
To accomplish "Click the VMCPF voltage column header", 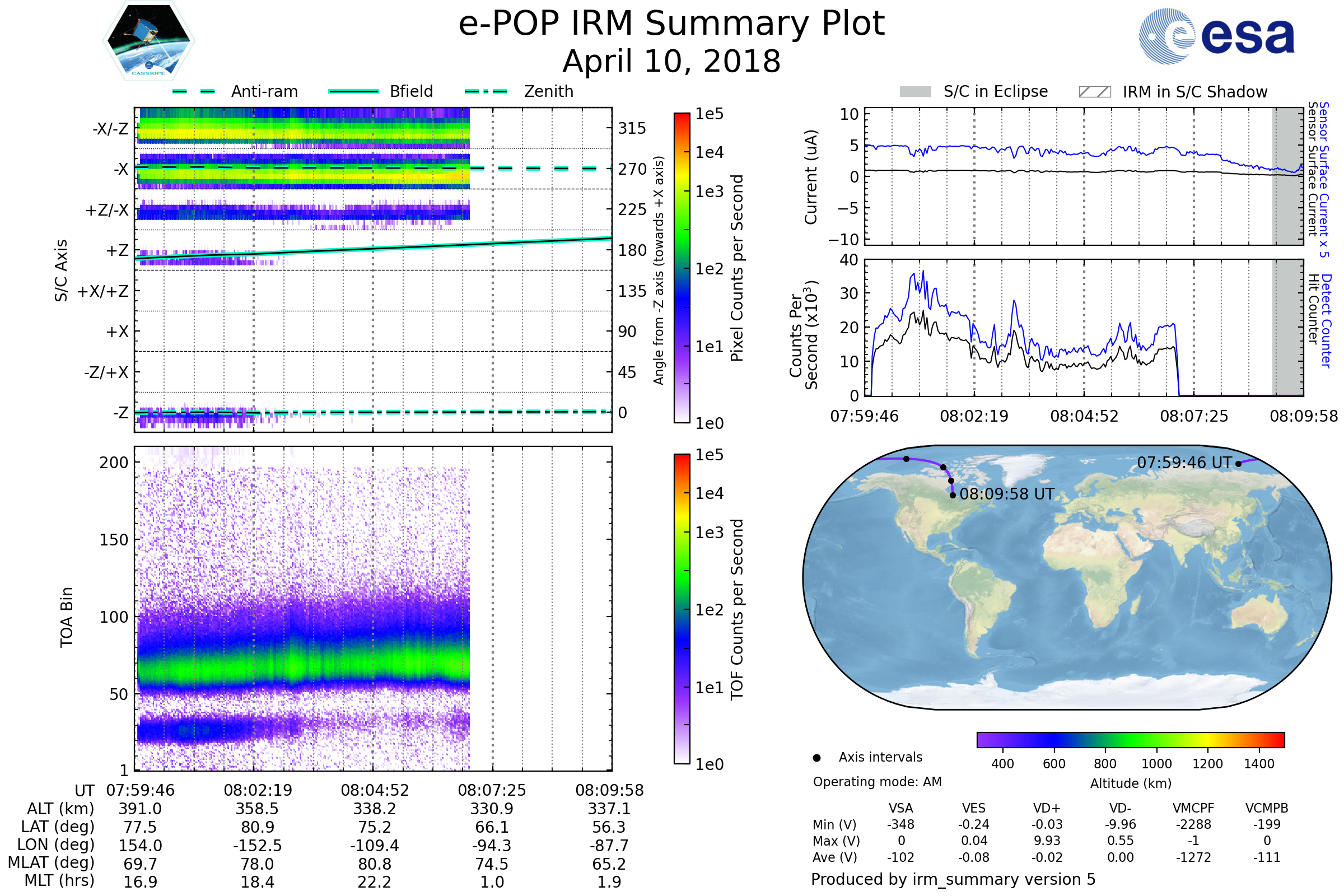I will click(x=1193, y=808).
